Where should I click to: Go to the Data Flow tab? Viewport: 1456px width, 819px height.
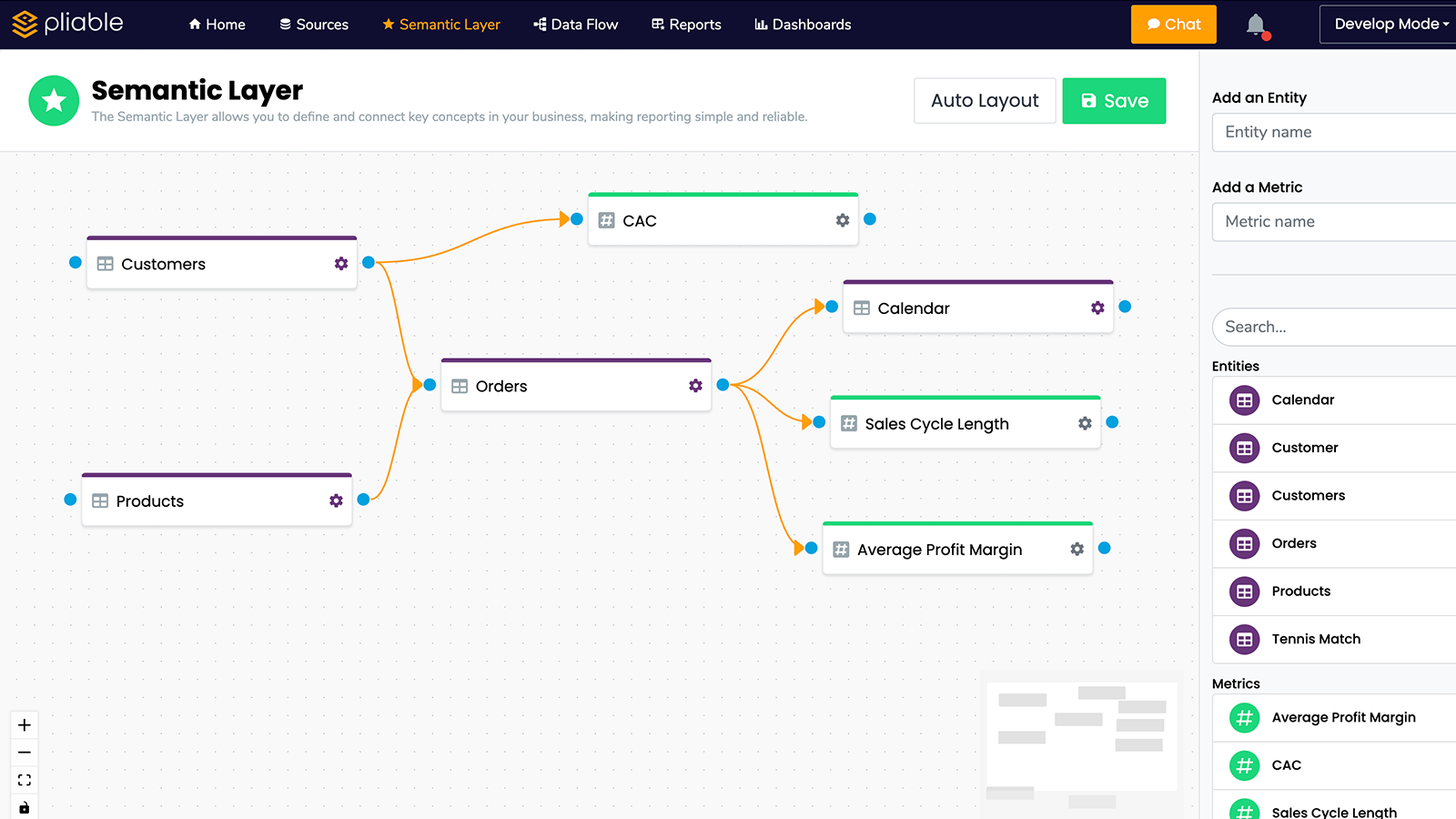[x=576, y=25]
